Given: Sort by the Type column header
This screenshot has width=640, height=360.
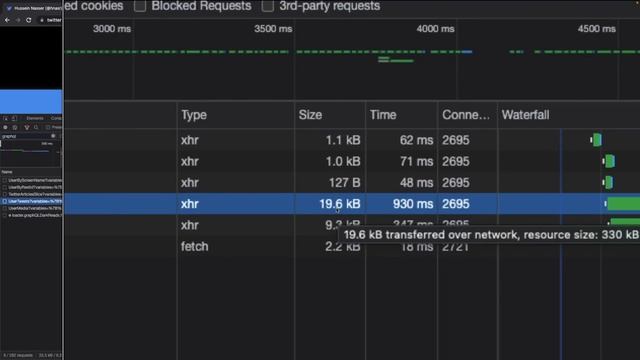Looking at the screenshot, I should pyautogui.click(x=236, y=115).
